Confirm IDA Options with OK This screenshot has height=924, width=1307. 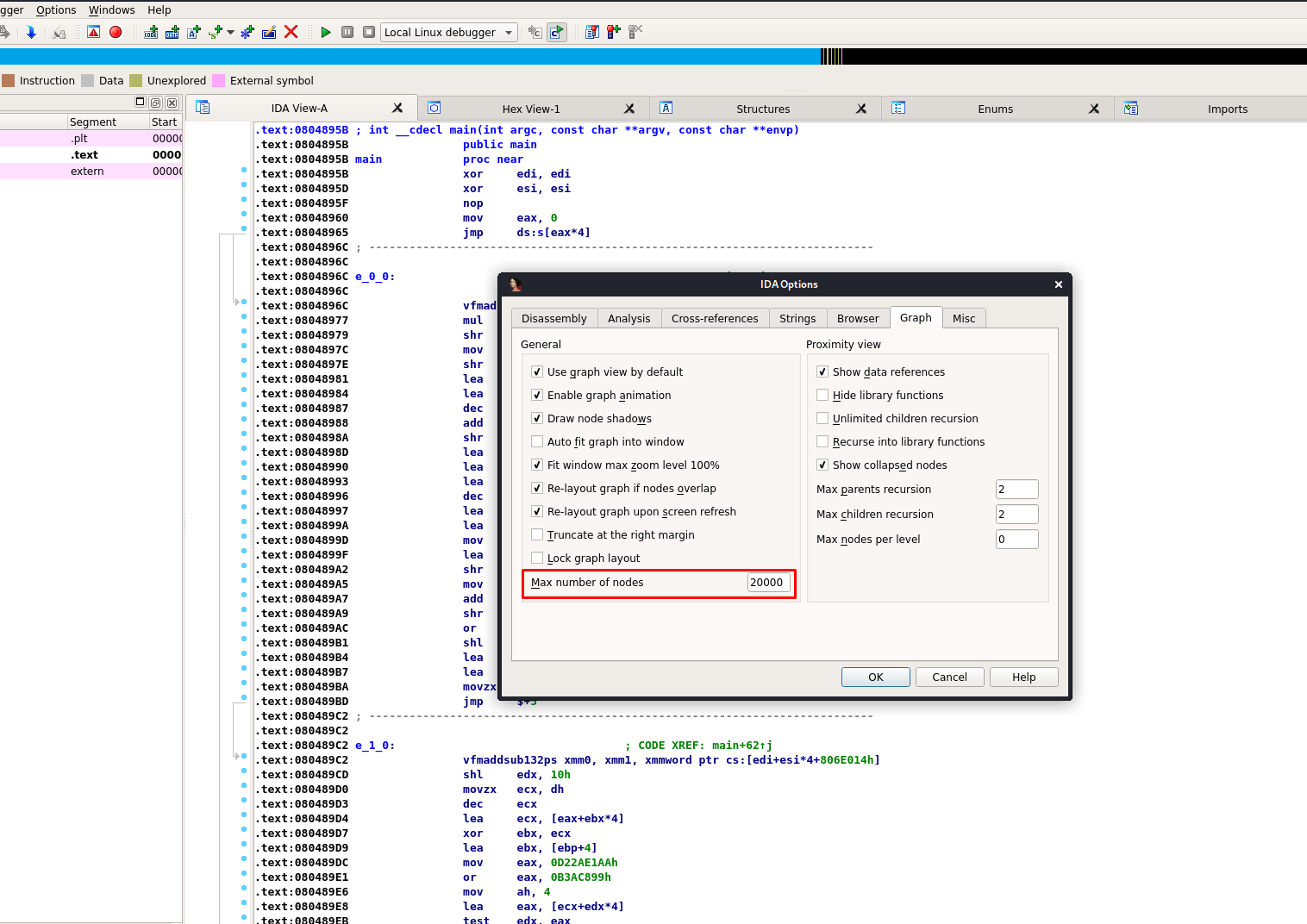point(876,677)
